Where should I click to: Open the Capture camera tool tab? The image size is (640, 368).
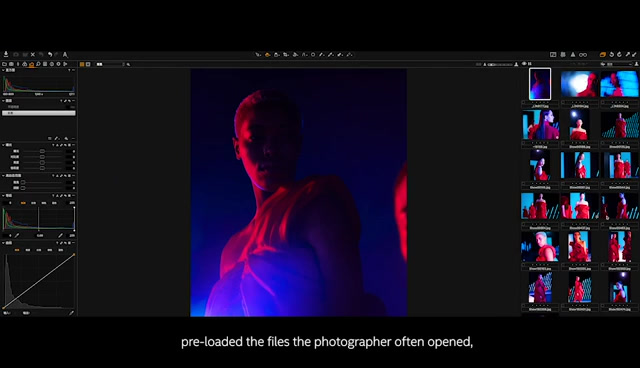click(x=11, y=64)
